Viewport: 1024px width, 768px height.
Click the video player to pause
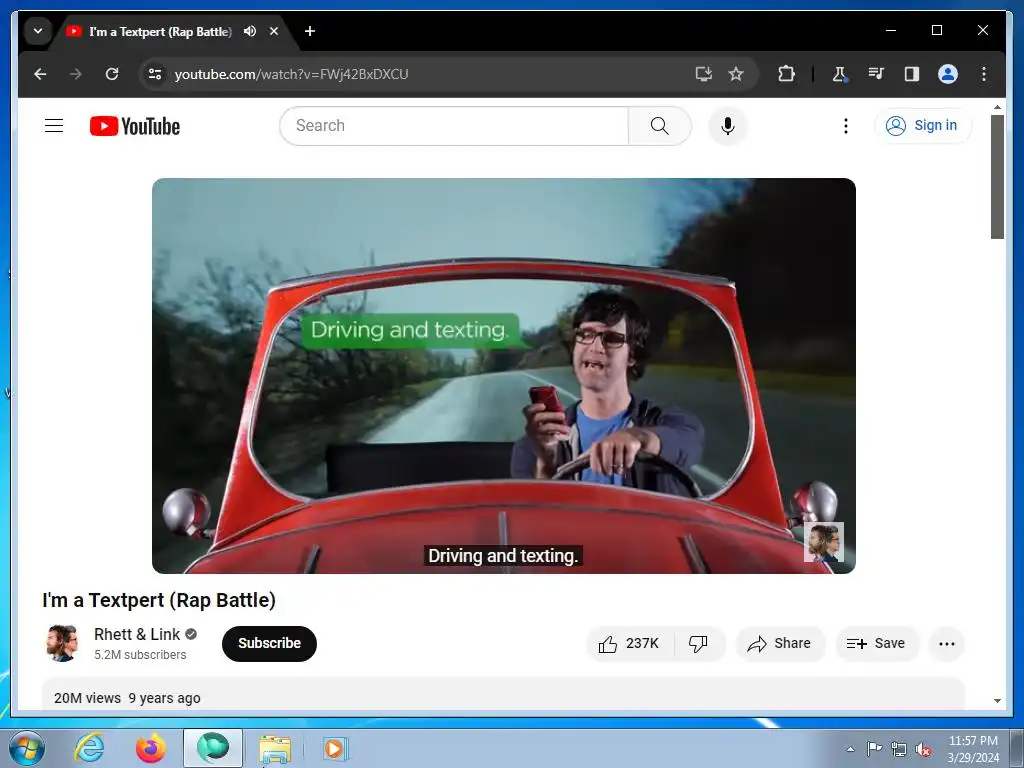pyautogui.click(x=504, y=376)
